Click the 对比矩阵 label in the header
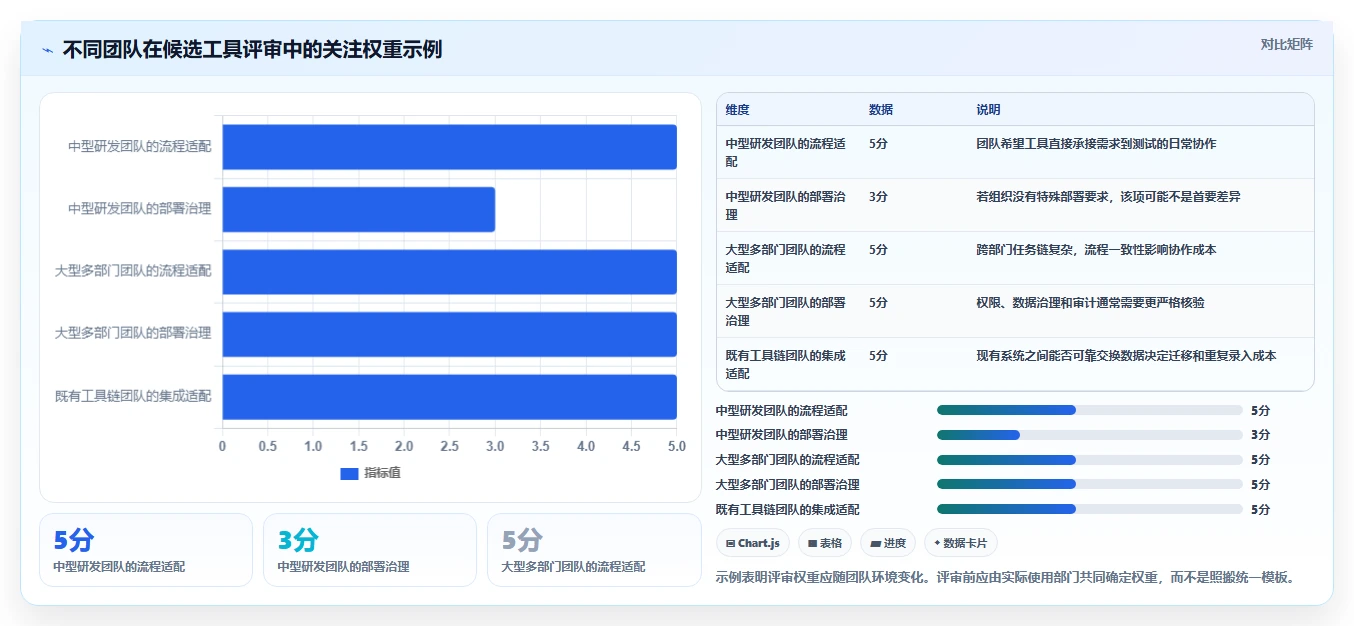1354x626 pixels. click(1287, 44)
